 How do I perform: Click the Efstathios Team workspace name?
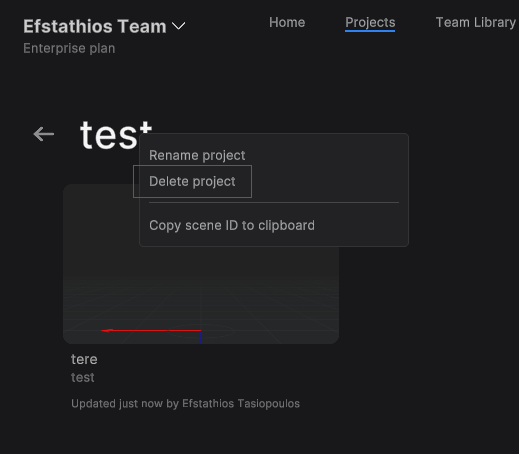(x=95, y=26)
